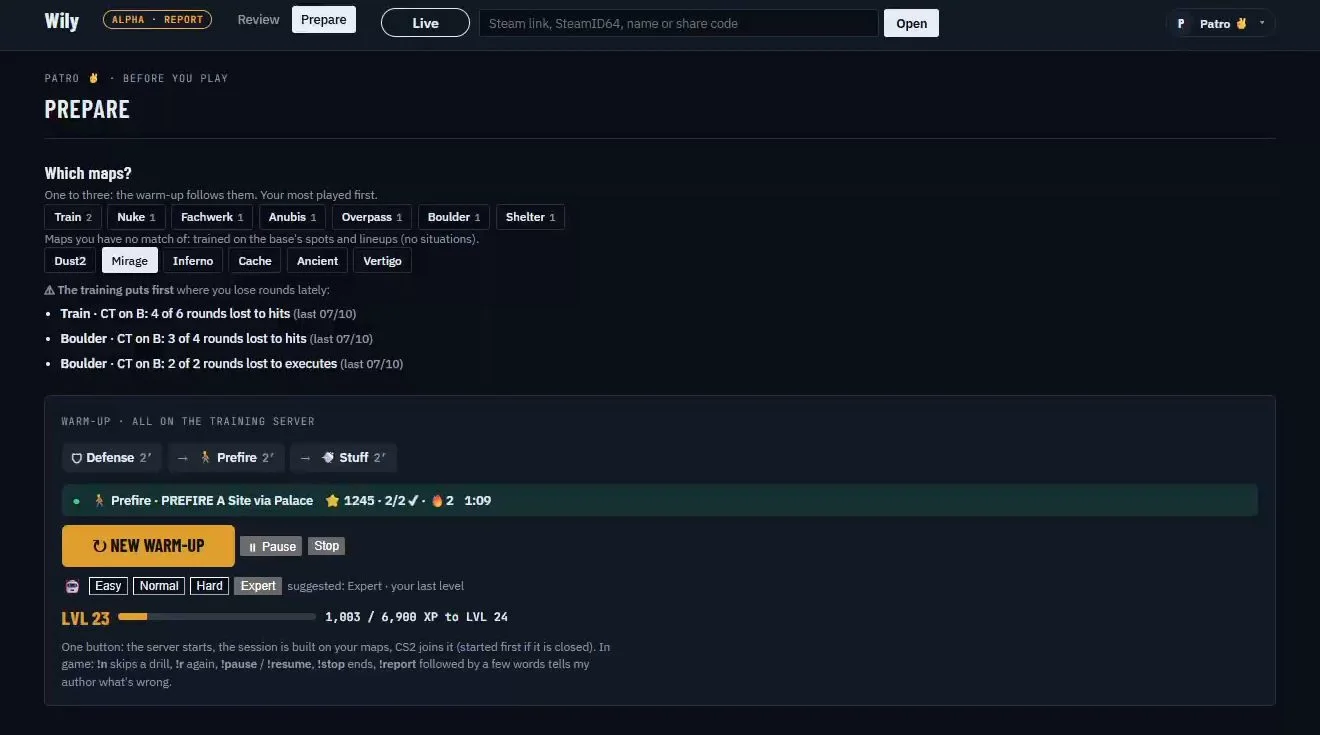
Task: Open the Patro account dropdown arrow
Action: [x=1262, y=23]
